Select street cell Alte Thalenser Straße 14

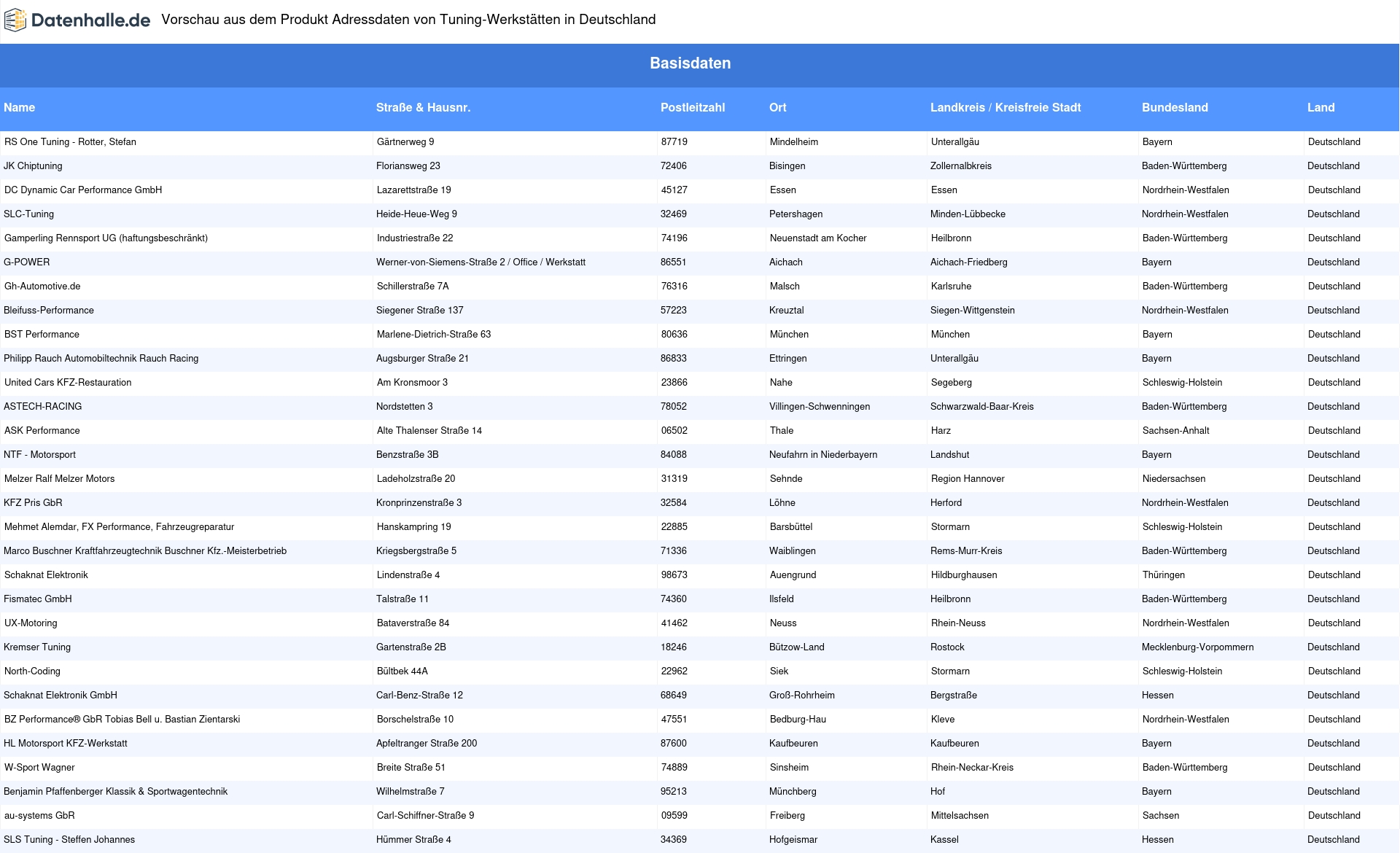[x=429, y=431]
